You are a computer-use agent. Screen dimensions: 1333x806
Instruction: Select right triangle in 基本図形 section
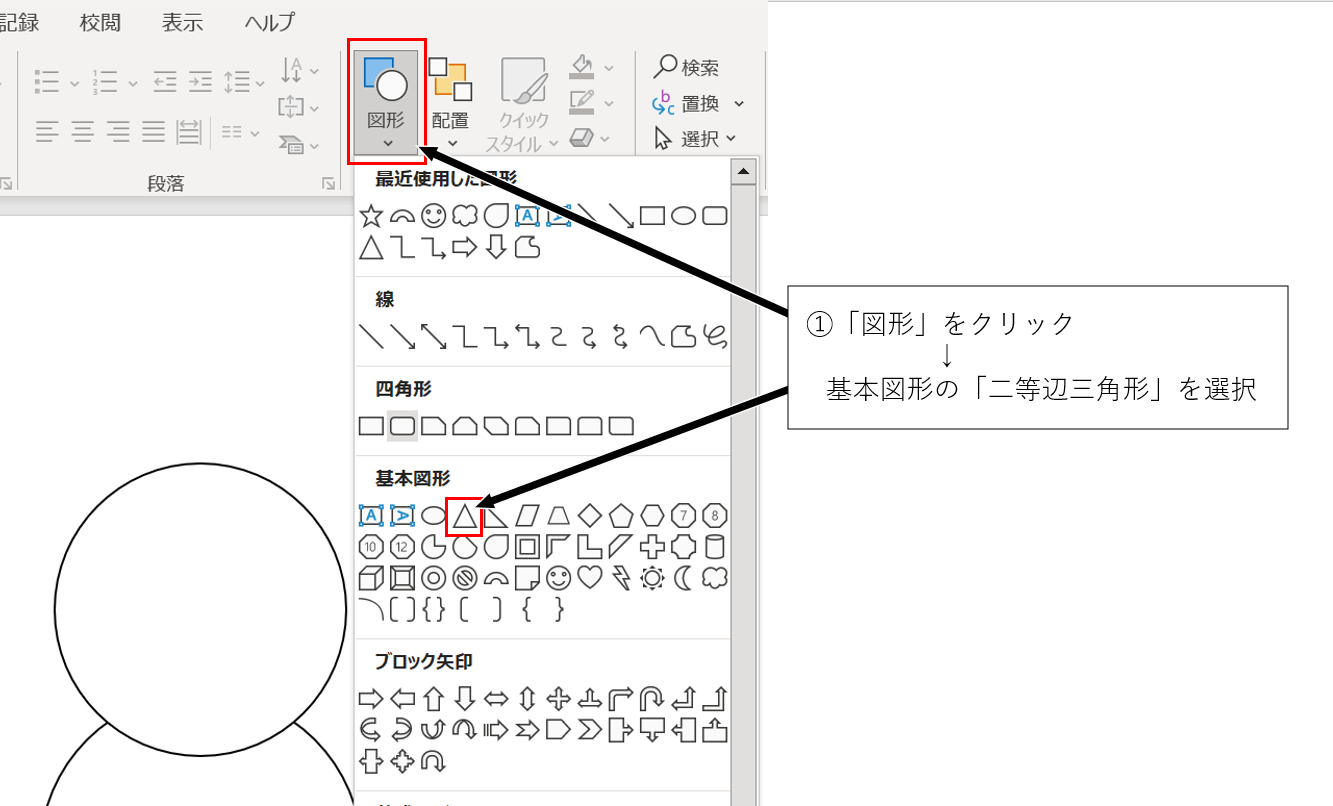tap(496, 516)
